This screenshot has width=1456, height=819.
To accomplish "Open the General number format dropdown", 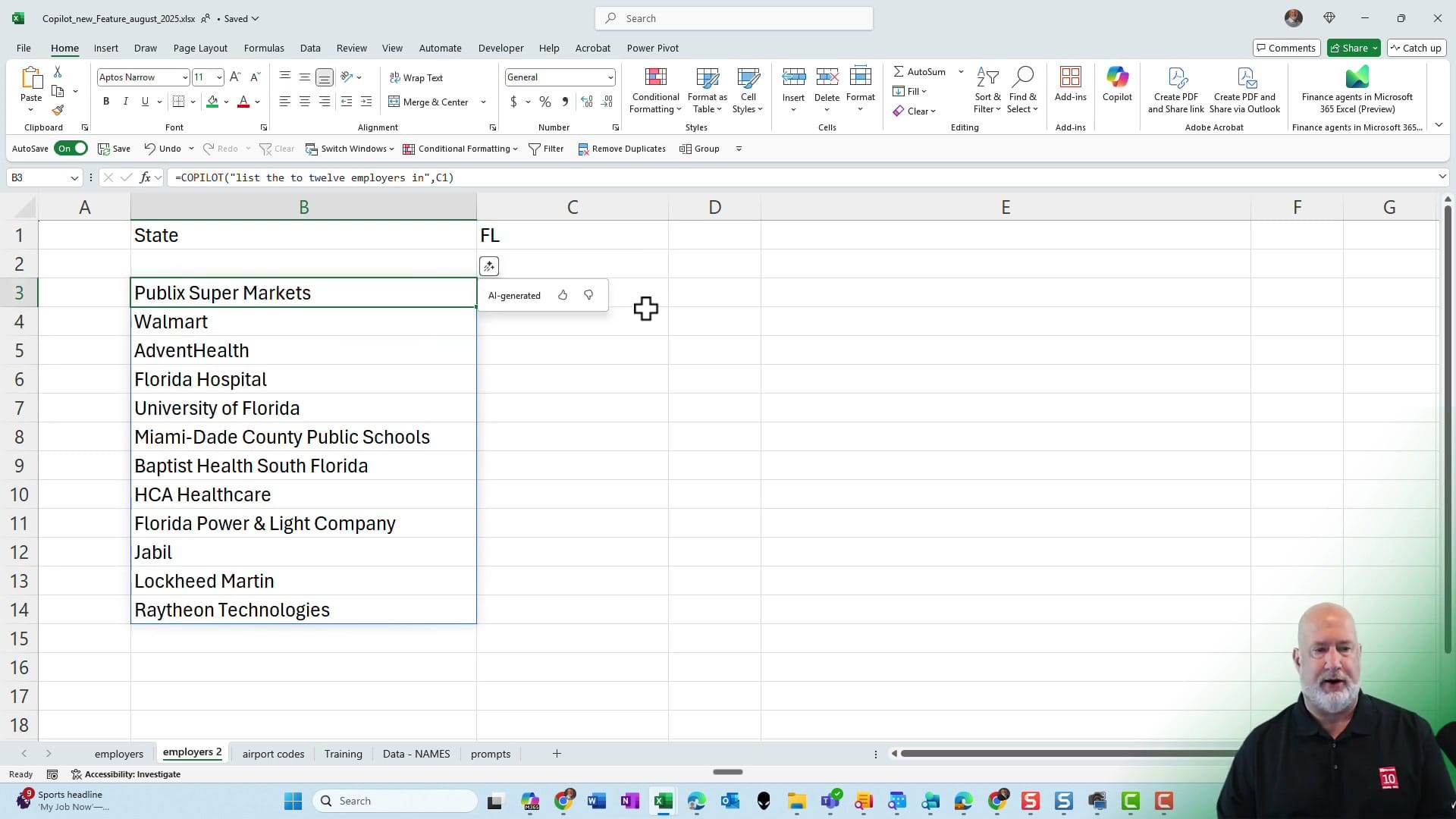I will 610,77.
